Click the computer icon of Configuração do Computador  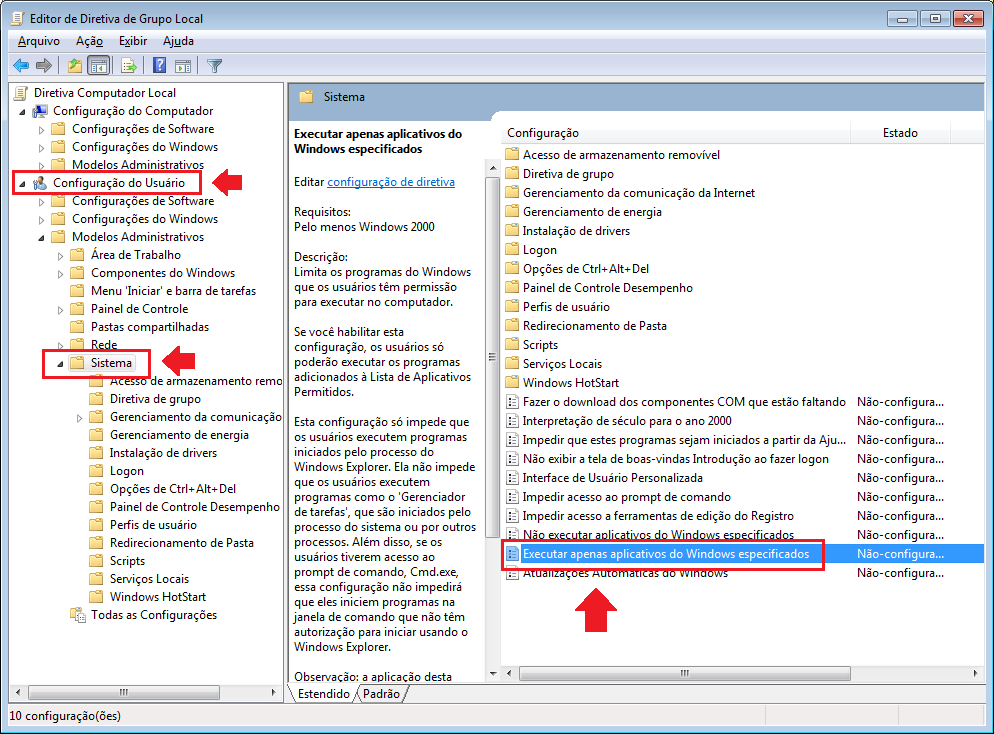pyautogui.click(x=40, y=111)
